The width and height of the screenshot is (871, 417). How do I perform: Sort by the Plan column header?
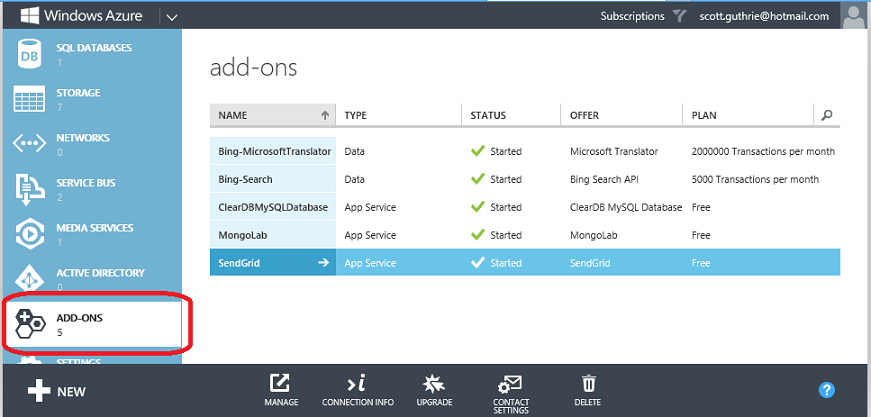pos(748,115)
